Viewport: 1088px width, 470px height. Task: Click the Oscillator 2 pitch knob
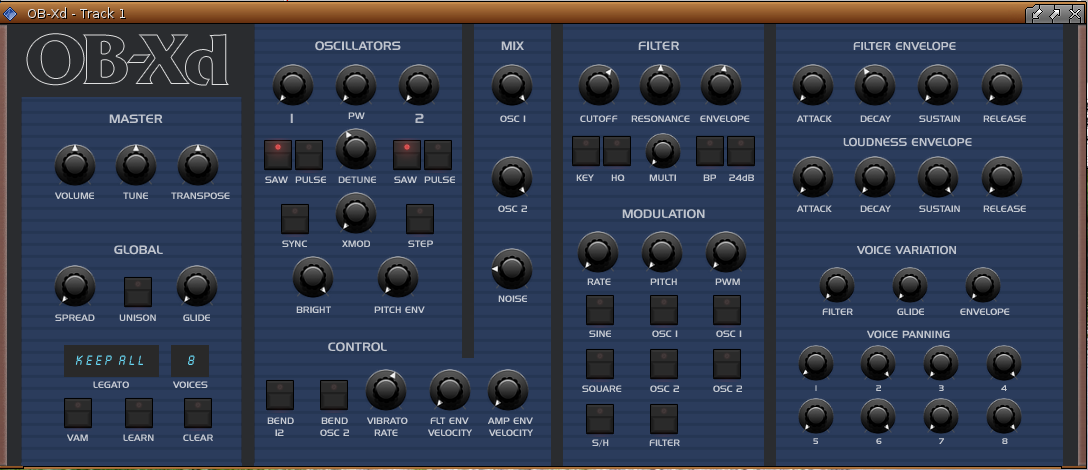tap(418, 85)
